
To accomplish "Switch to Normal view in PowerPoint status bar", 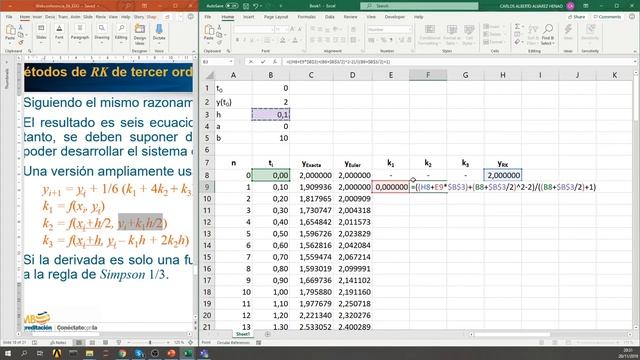I will pyautogui.click(x=79, y=342).
